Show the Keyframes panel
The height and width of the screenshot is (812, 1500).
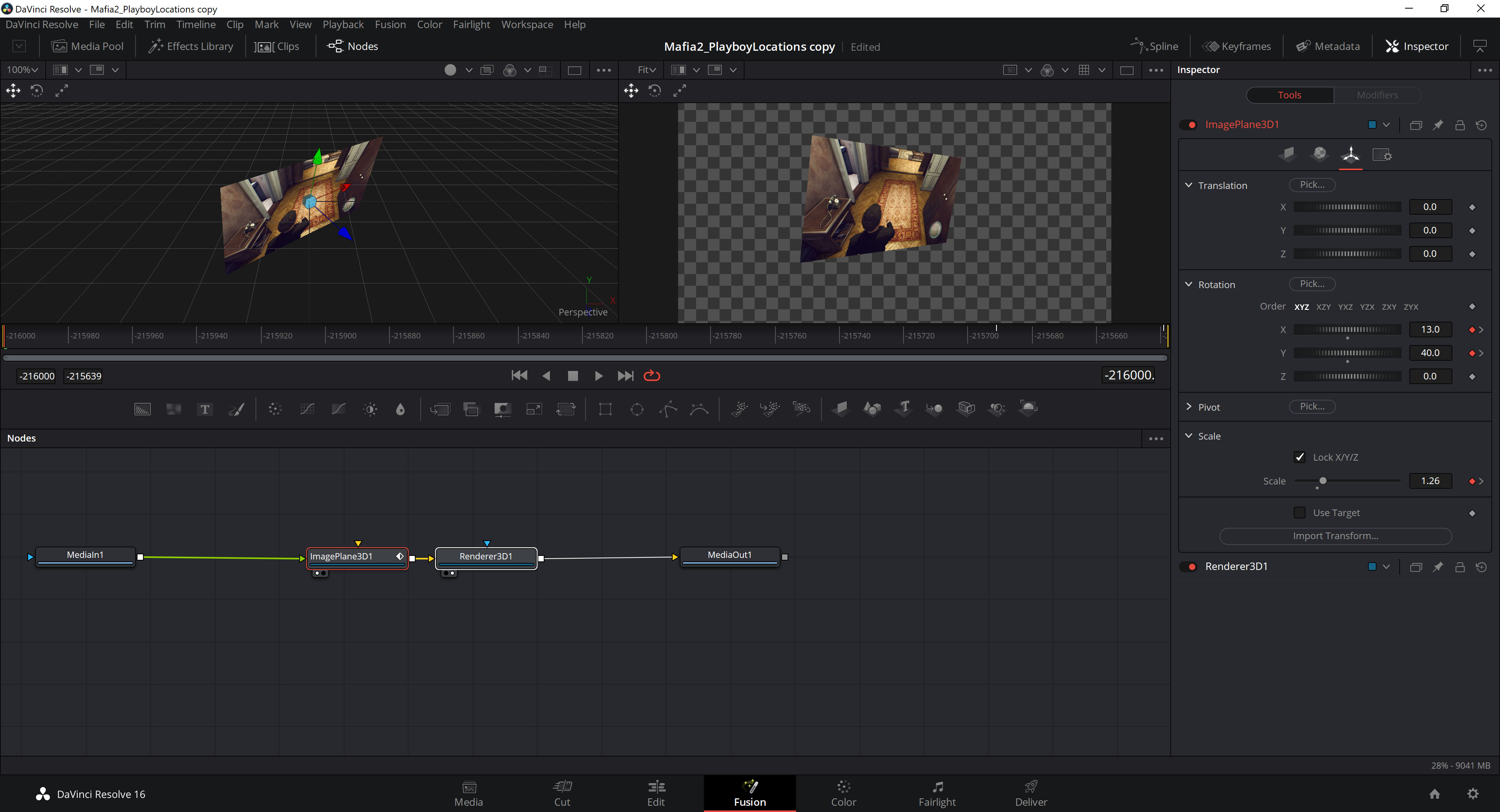click(1237, 46)
